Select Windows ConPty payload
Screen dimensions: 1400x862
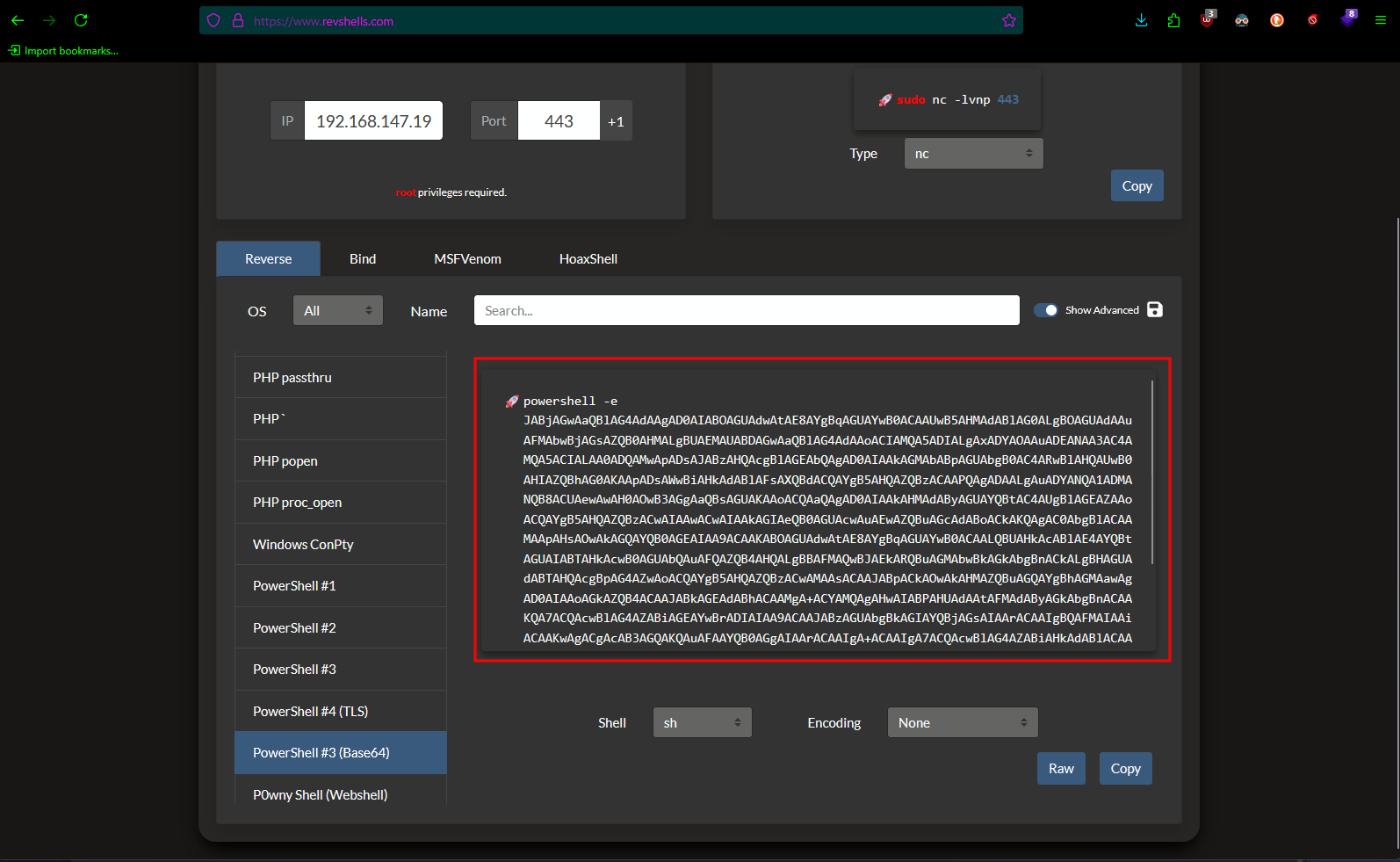point(341,544)
